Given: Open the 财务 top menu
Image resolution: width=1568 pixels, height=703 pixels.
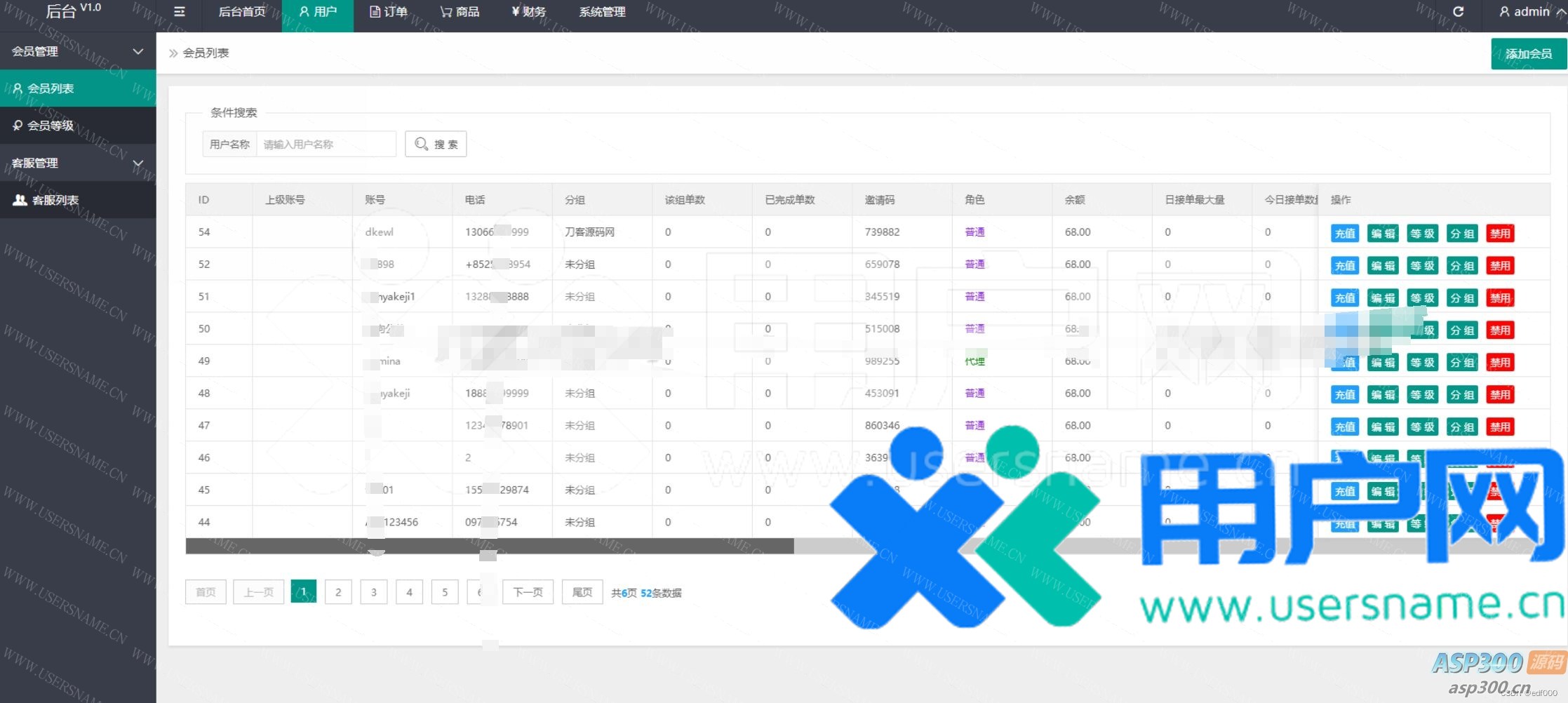Looking at the screenshot, I should click(528, 12).
